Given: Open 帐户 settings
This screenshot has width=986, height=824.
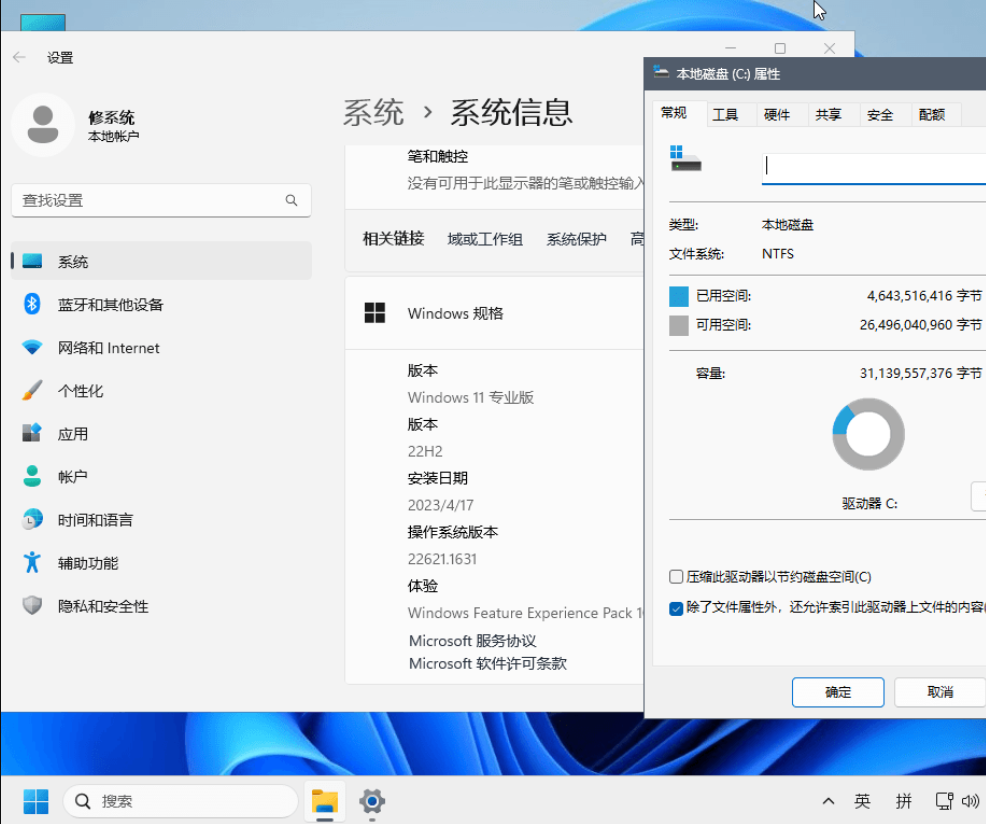Looking at the screenshot, I should tap(162, 477).
